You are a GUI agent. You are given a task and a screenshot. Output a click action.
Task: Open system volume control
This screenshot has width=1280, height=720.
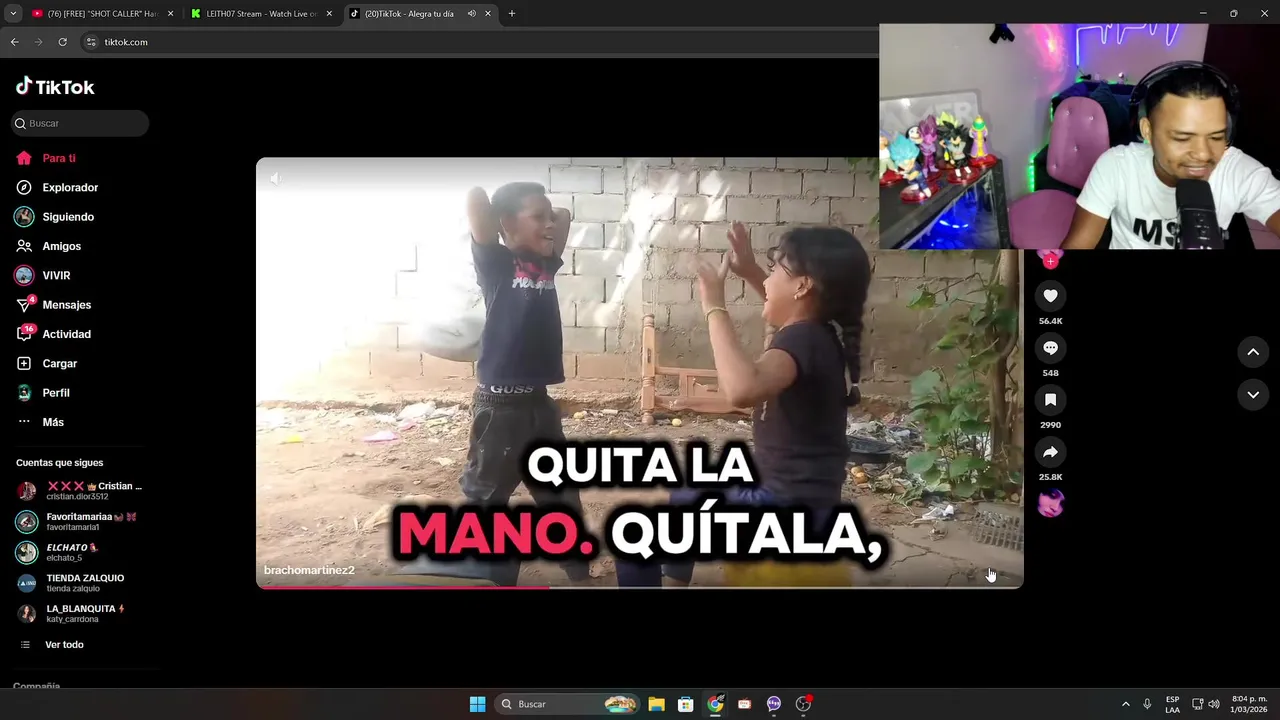pyautogui.click(x=1214, y=704)
